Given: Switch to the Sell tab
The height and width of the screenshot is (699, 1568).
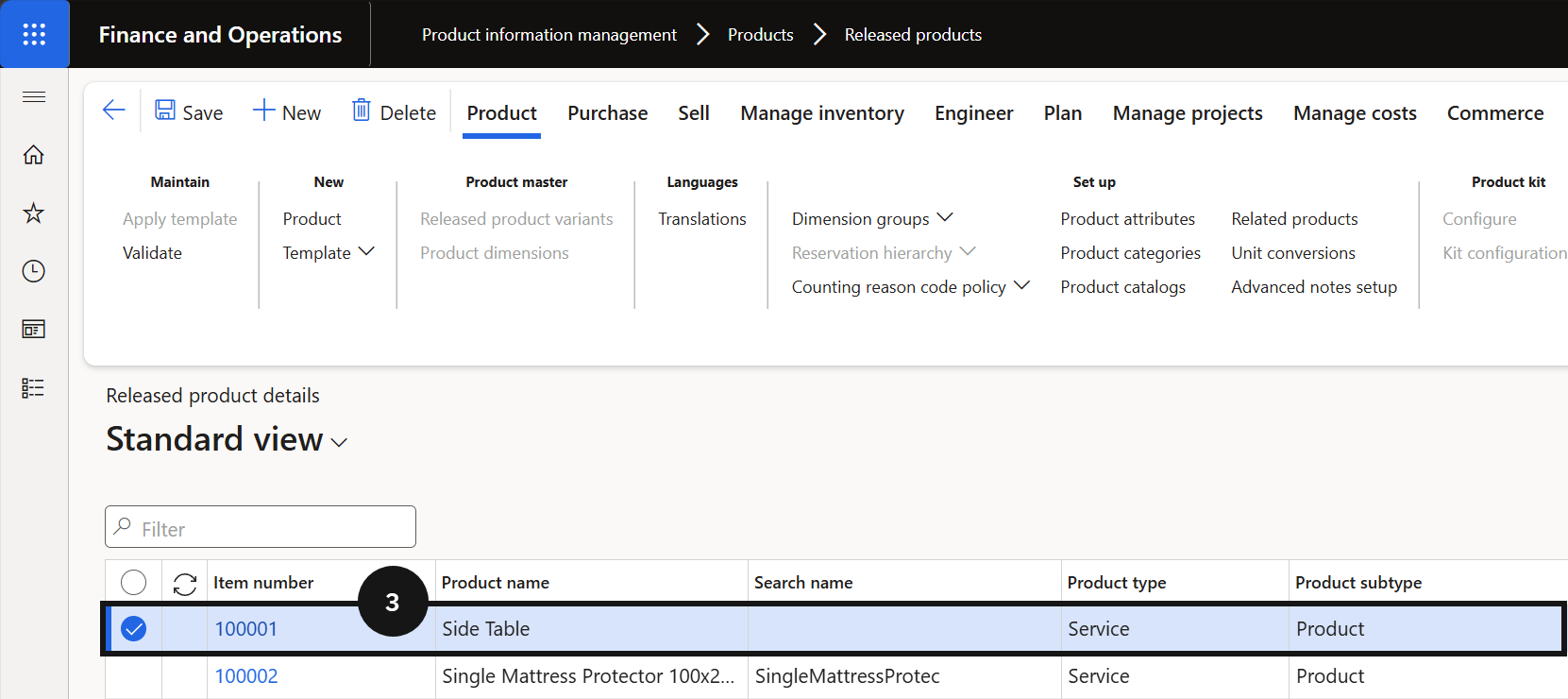Looking at the screenshot, I should [694, 113].
